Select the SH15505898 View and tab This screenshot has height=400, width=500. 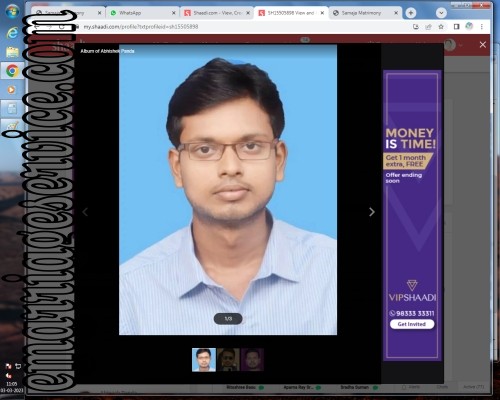click(291, 13)
